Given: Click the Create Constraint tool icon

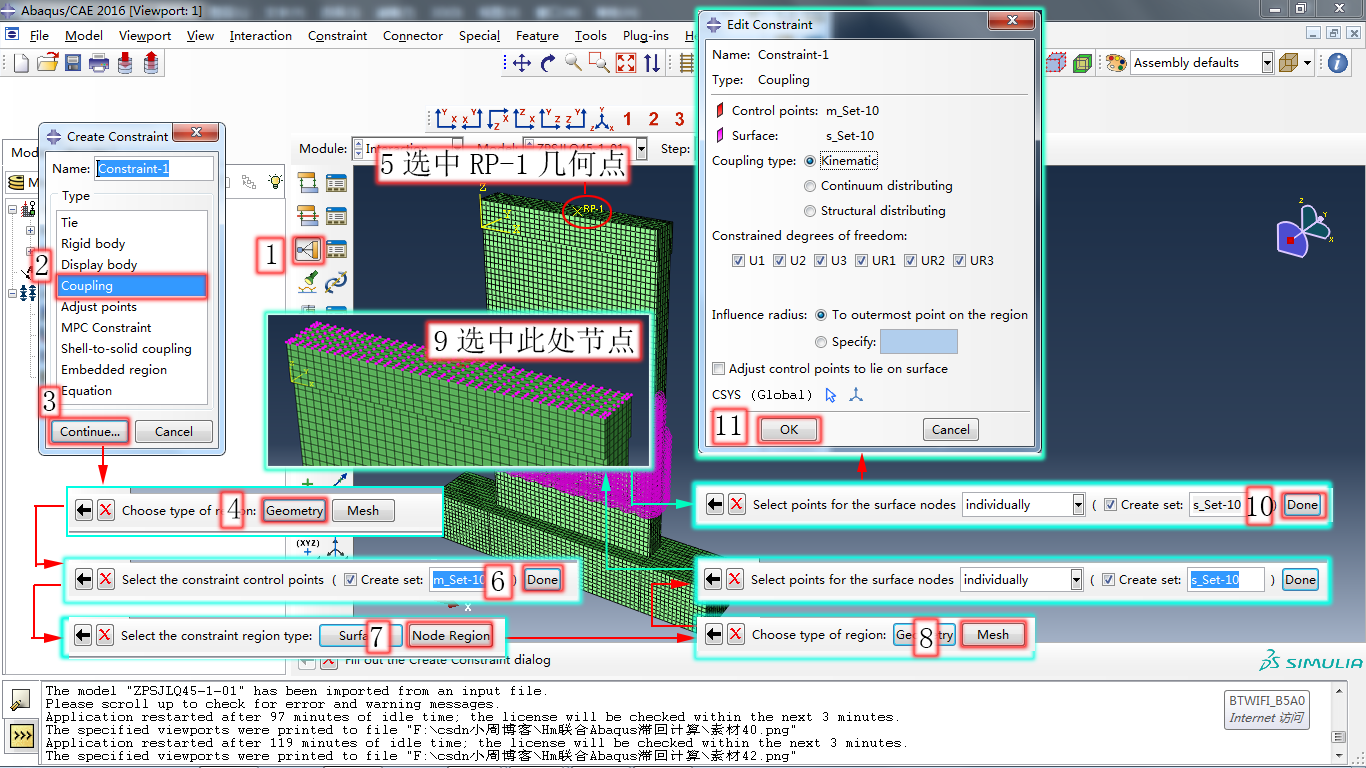Looking at the screenshot, I should [308, 249].
